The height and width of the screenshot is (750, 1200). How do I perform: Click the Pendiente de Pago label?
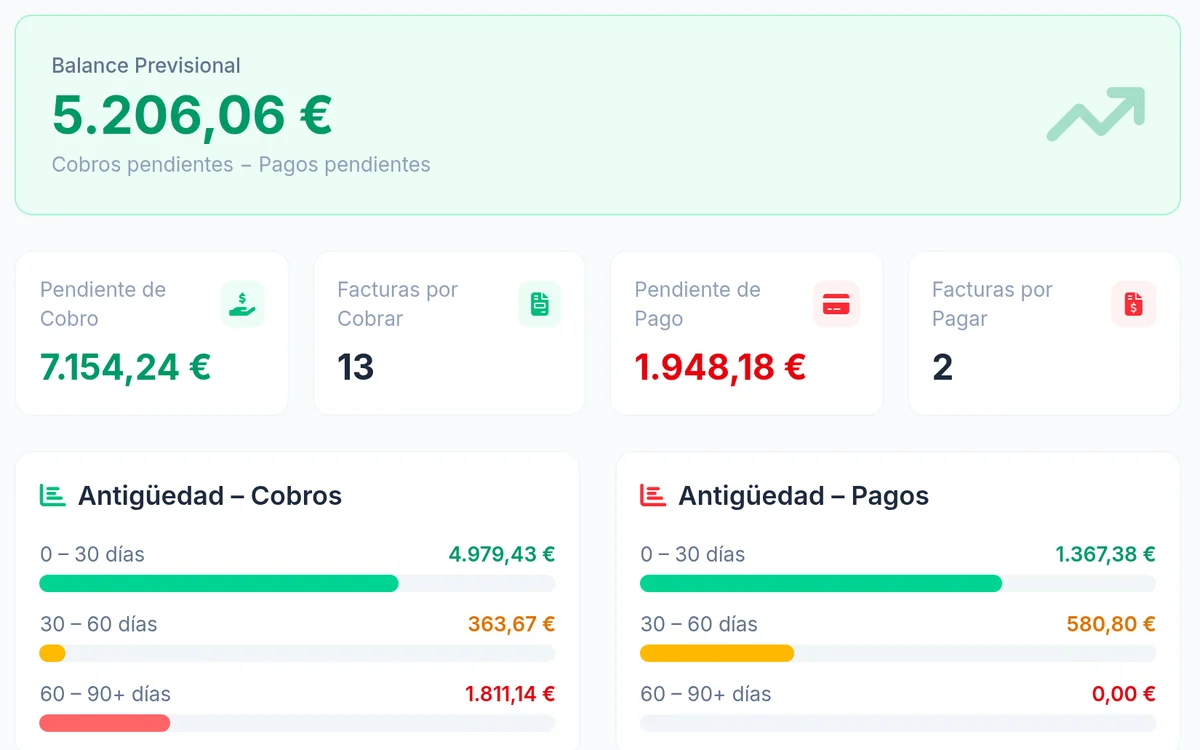[x=698, y=304]
